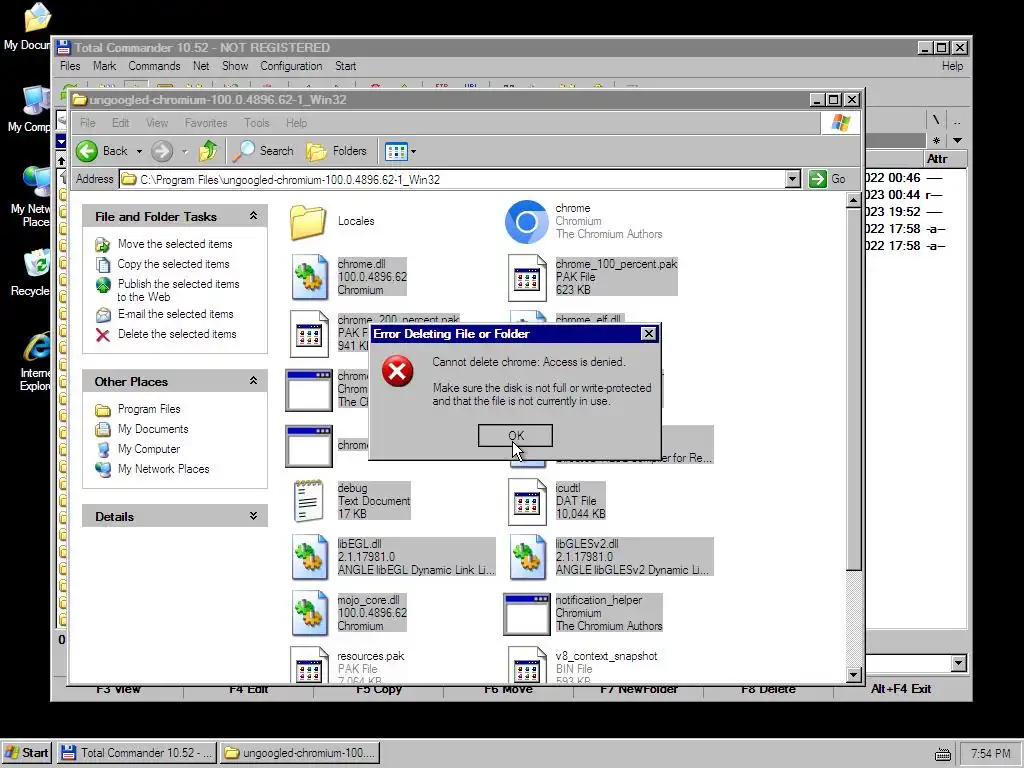Click Move the selected items icon
Image resolution: width=1024 pixels, height=768 pixels.
point(103,244)
